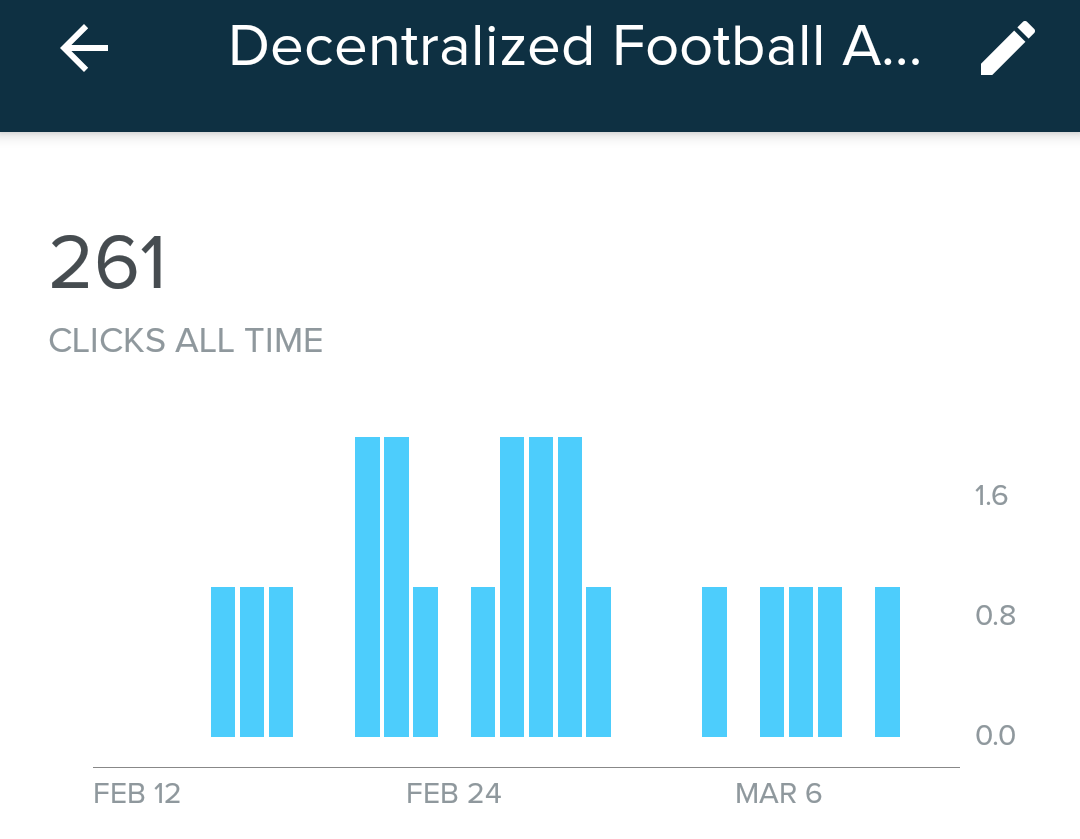Tap the 0.0 y-axis value
1080x839 pixels.
click(x=995, y=735)
